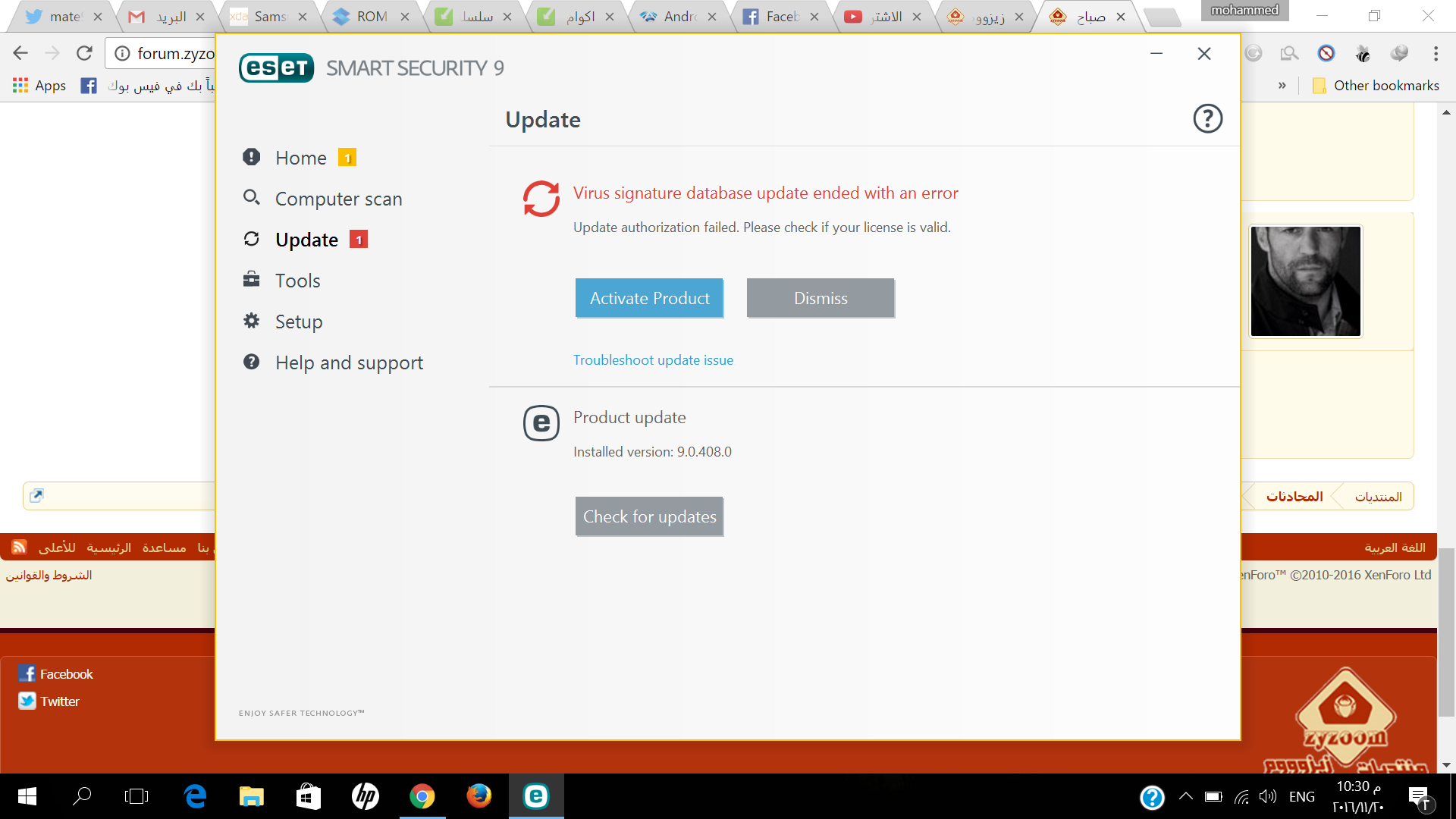This screenshot has width=1456, height=819.
Task: Show hidden system tray icons
Action: tap(1186, 796)
